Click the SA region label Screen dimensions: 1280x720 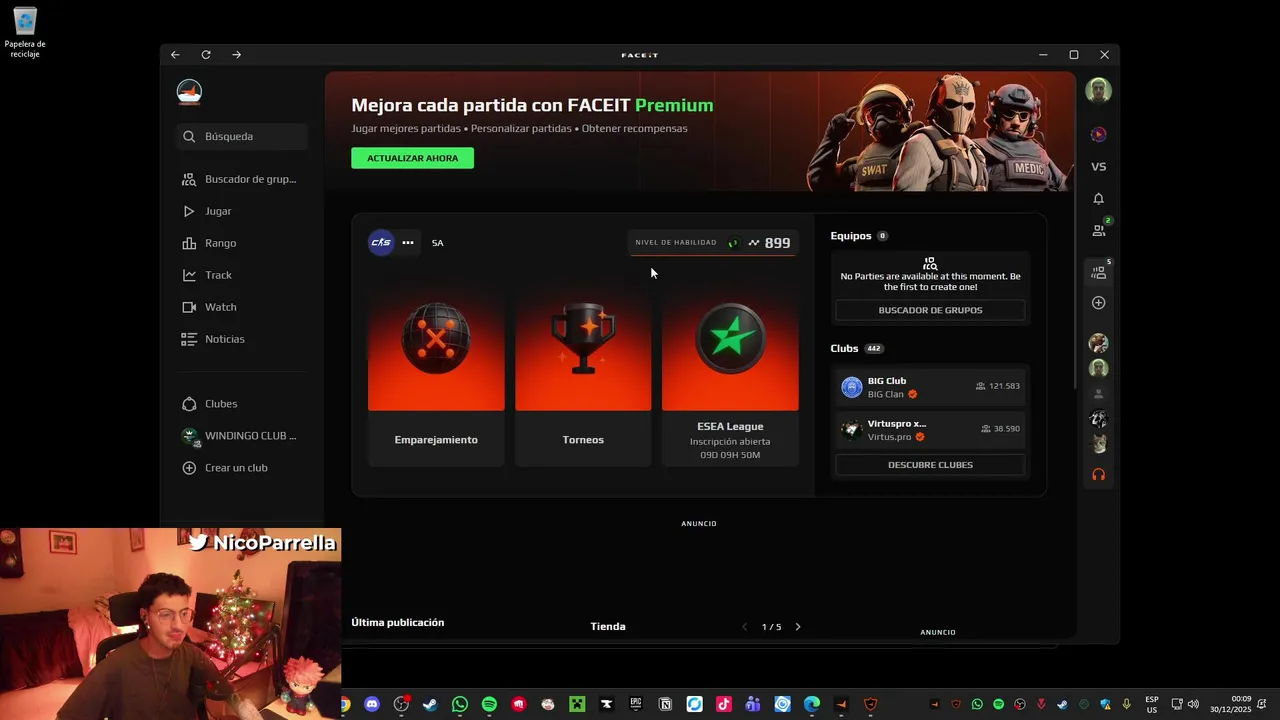437,243
